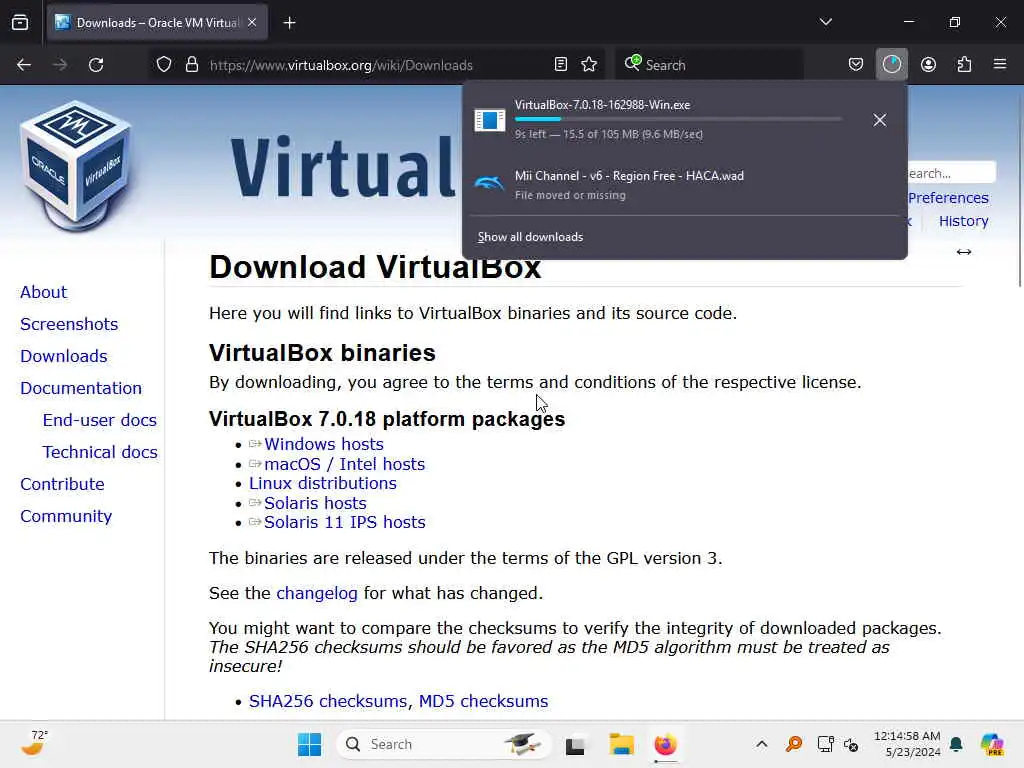Click the Show all downloads link
Image resolution: width=1024 pixels, height=768 pixels.
(x=530, y=237)
